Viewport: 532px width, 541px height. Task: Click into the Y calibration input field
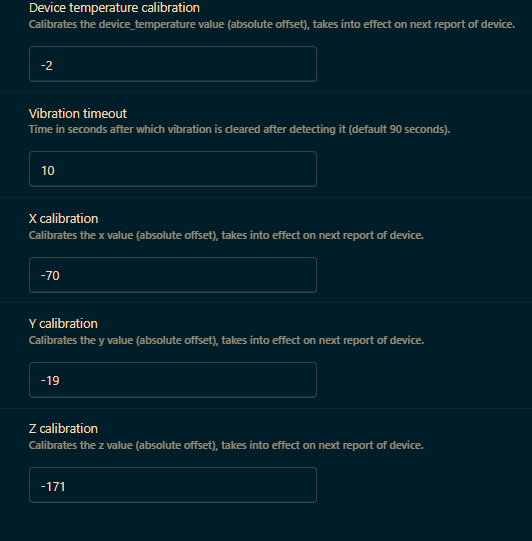[173, 380]
